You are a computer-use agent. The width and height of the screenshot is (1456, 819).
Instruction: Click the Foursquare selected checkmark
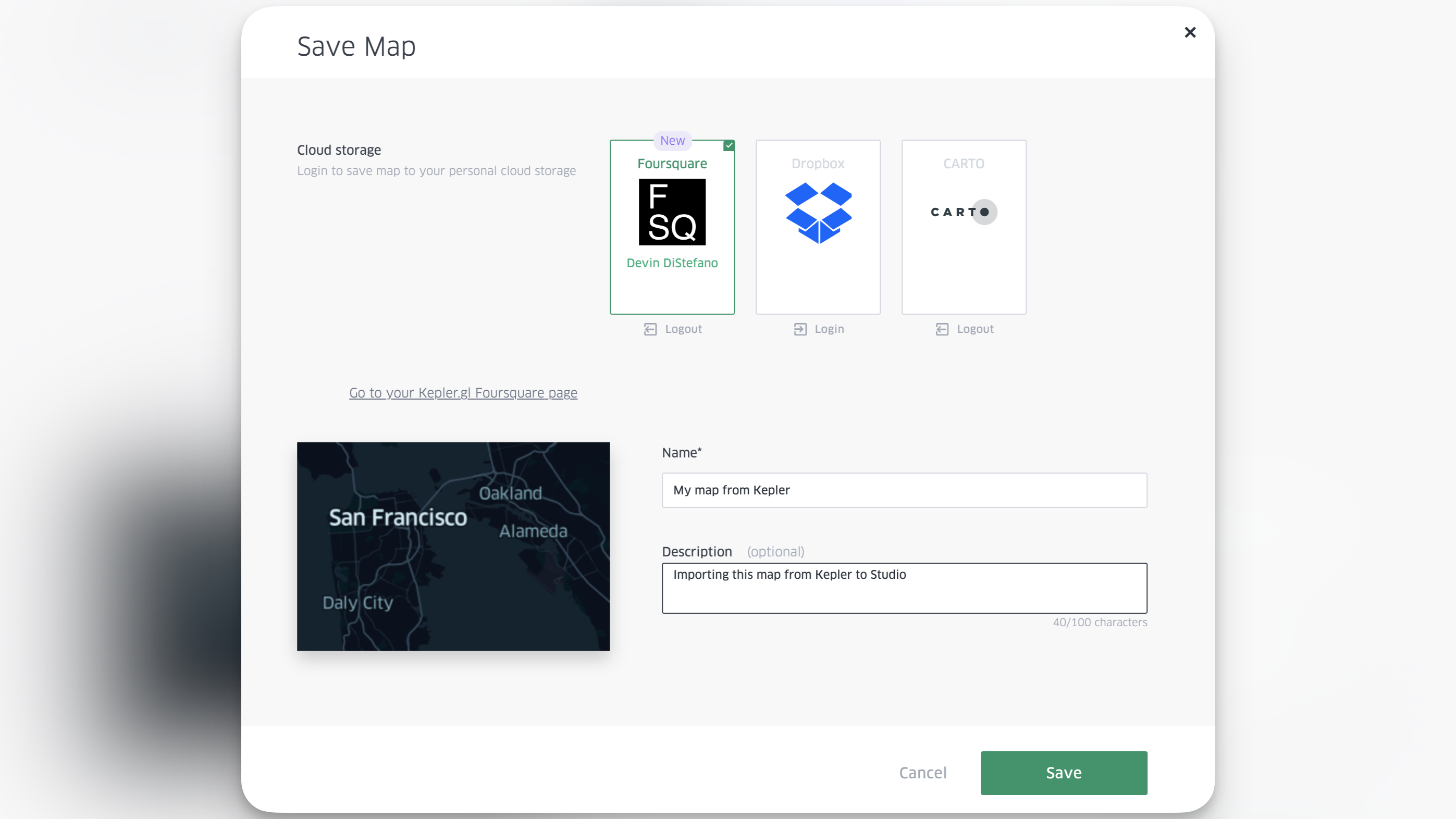(729, 145)
